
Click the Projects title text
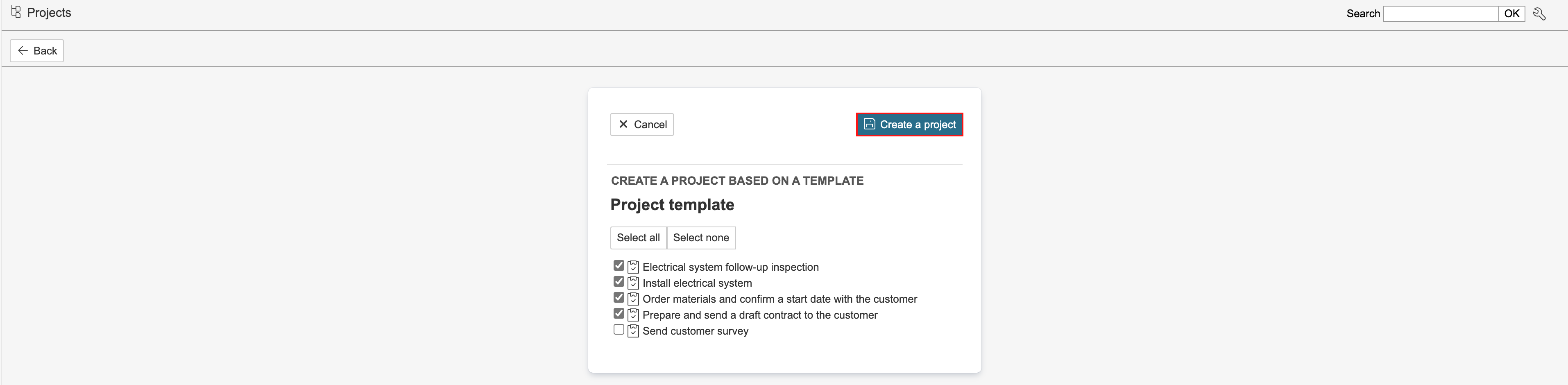click(x=49, y=13)
